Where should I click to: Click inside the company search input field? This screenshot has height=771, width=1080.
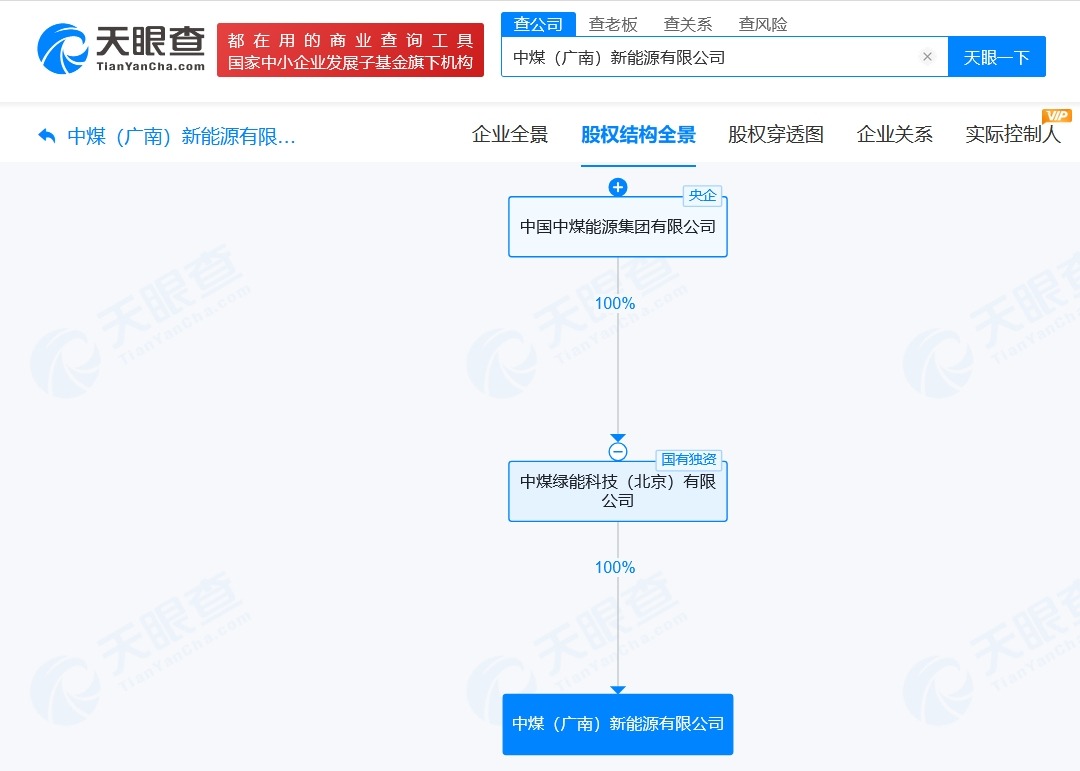pyautogui.click(x=700, y=57)
